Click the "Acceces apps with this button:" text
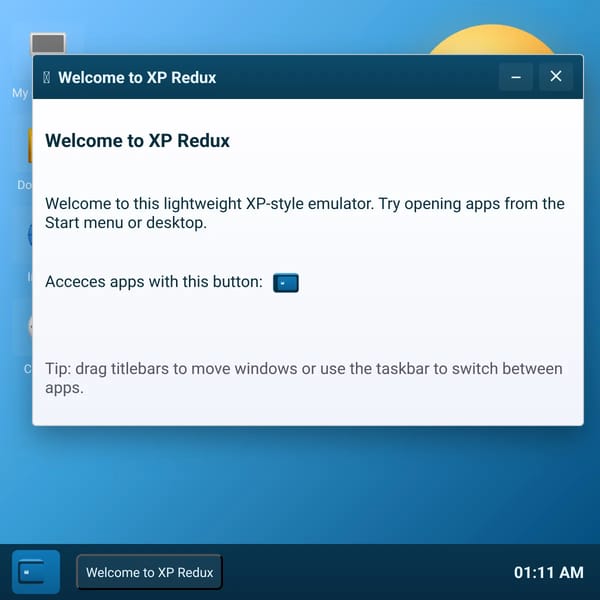This screenshot has width=600, height=600. tap(154, 282)
